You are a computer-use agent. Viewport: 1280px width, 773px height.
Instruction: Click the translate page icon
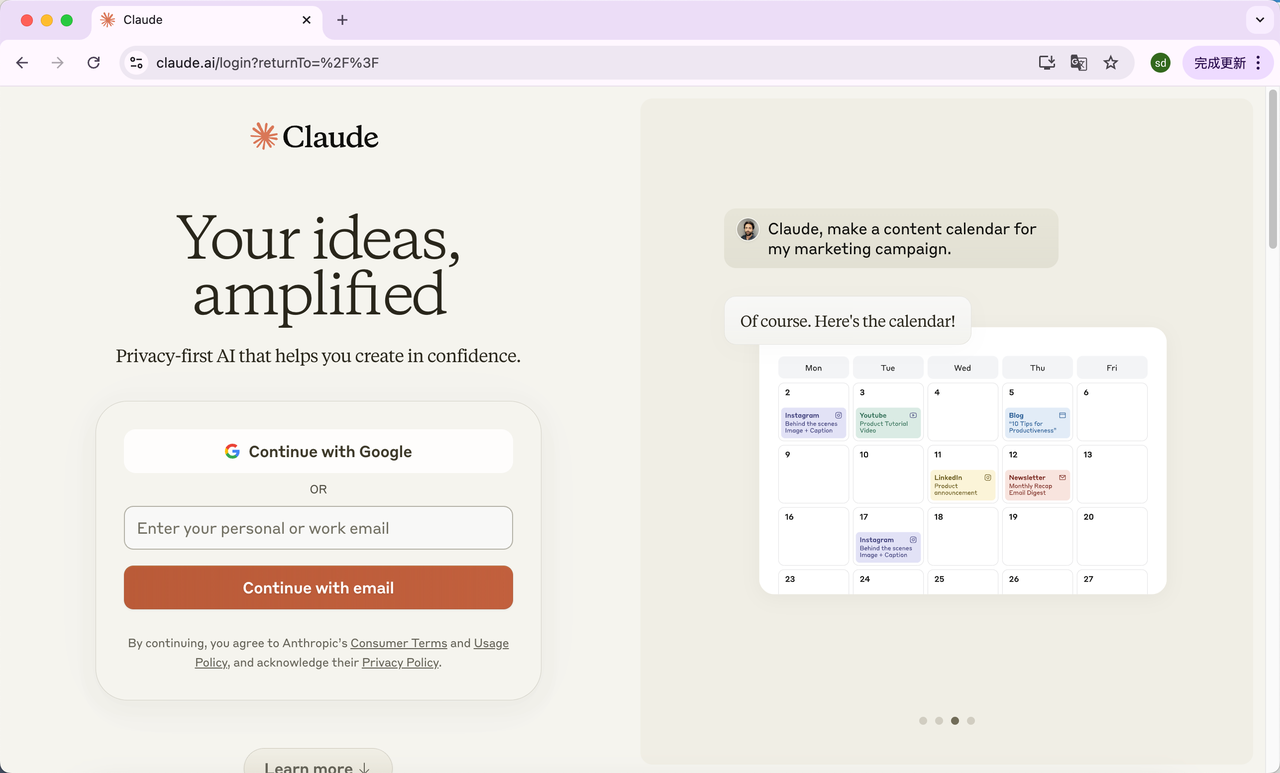click(x=1079, y=63)
